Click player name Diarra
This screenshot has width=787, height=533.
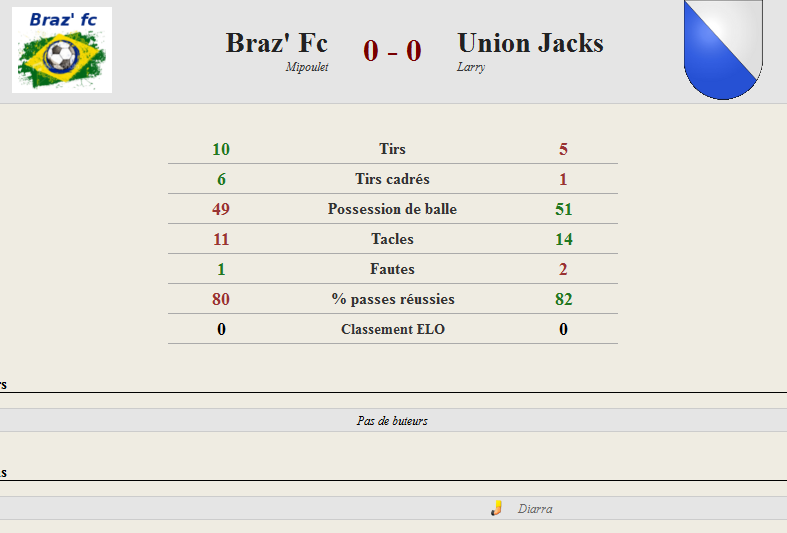(x=535, y=509)
